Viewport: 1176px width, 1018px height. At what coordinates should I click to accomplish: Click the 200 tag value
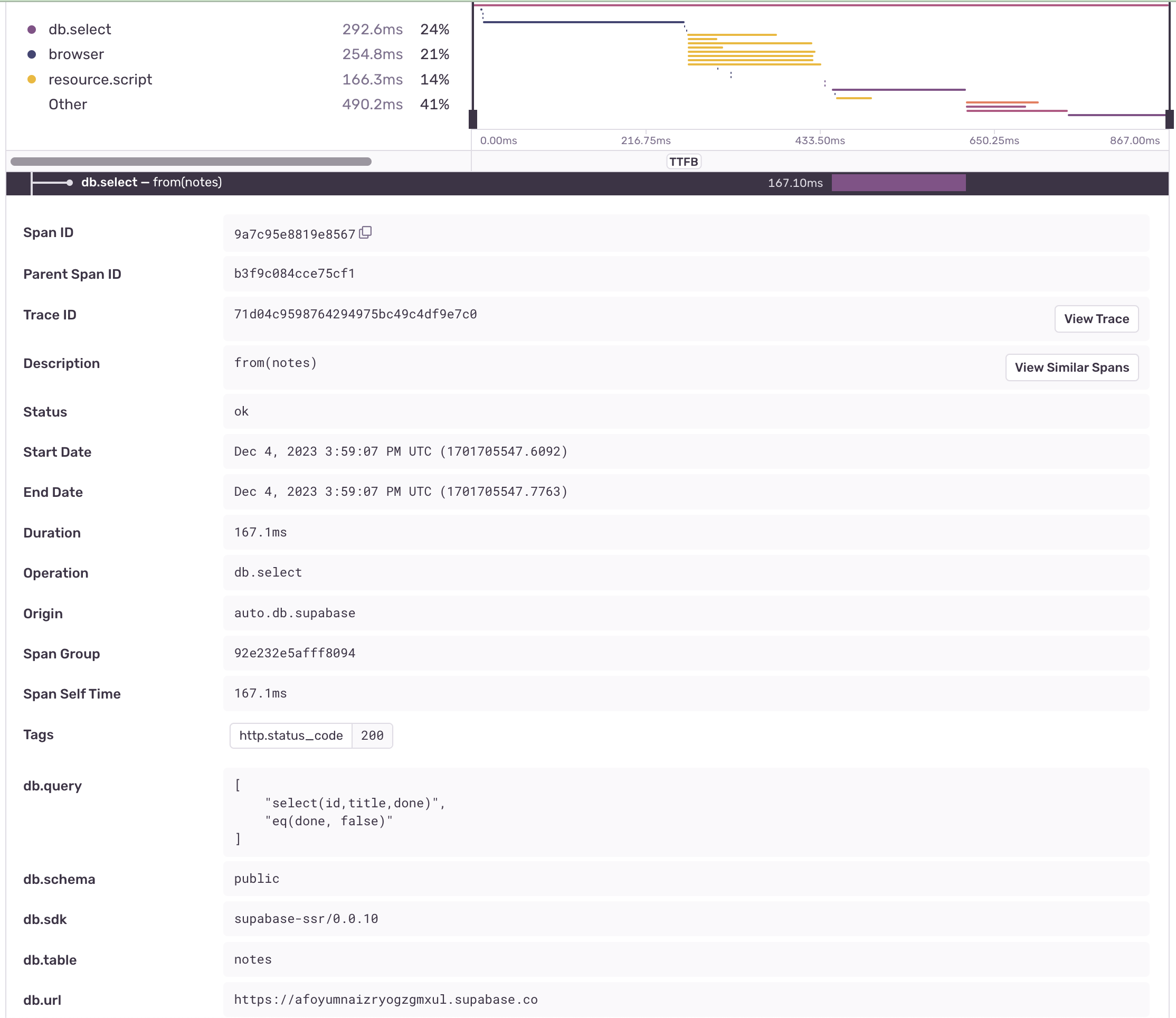[x=372, y=736]
